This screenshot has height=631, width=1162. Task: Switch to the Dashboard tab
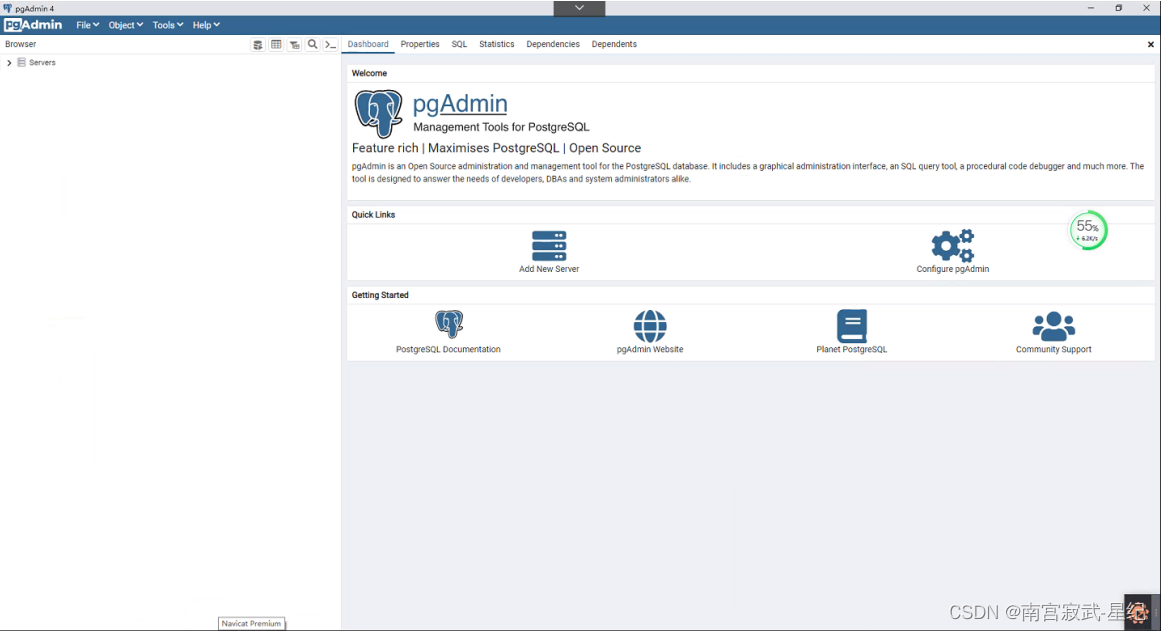(368, 44)
